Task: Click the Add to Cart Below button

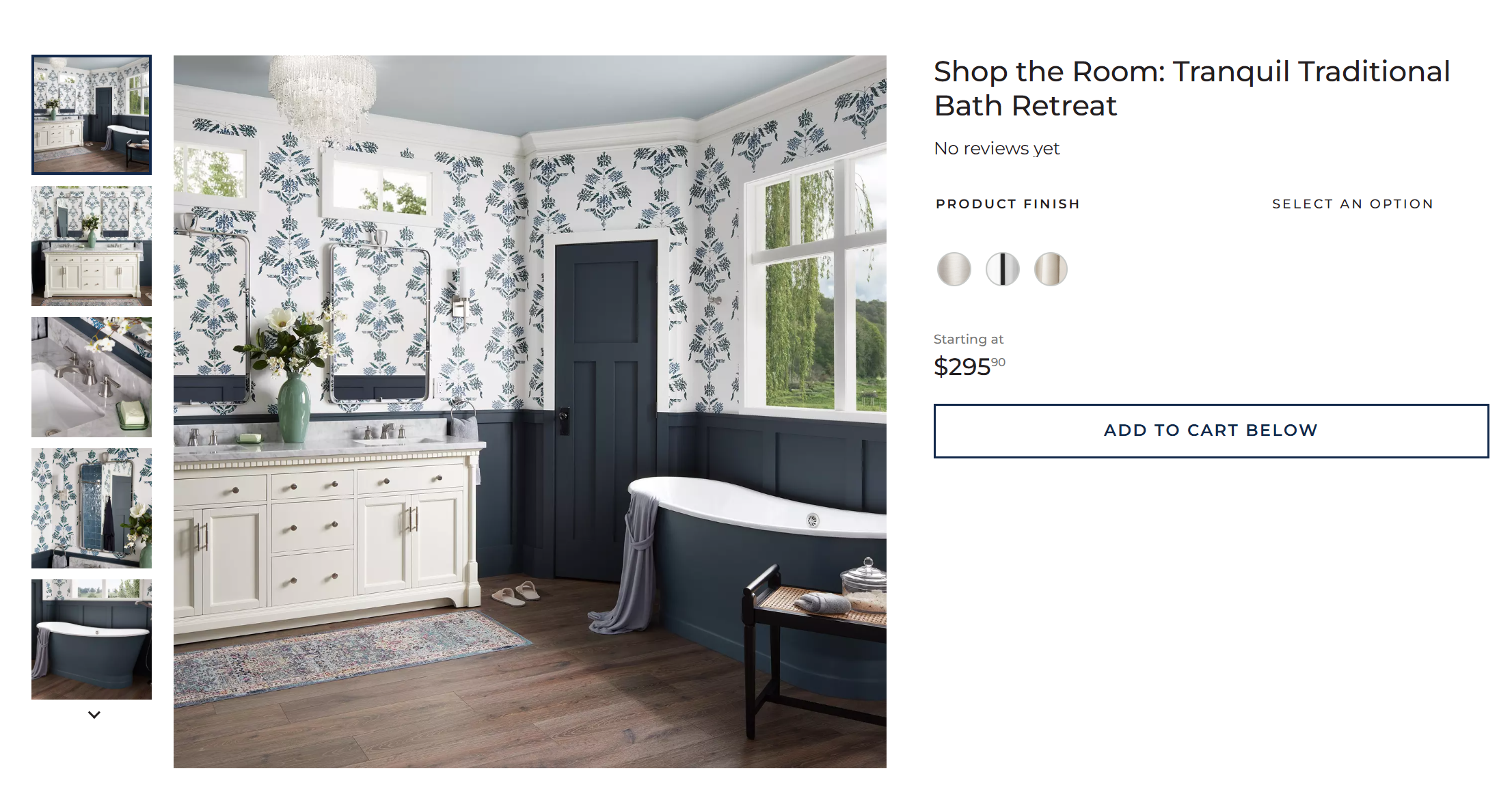Action: [x=1211, y=430]
